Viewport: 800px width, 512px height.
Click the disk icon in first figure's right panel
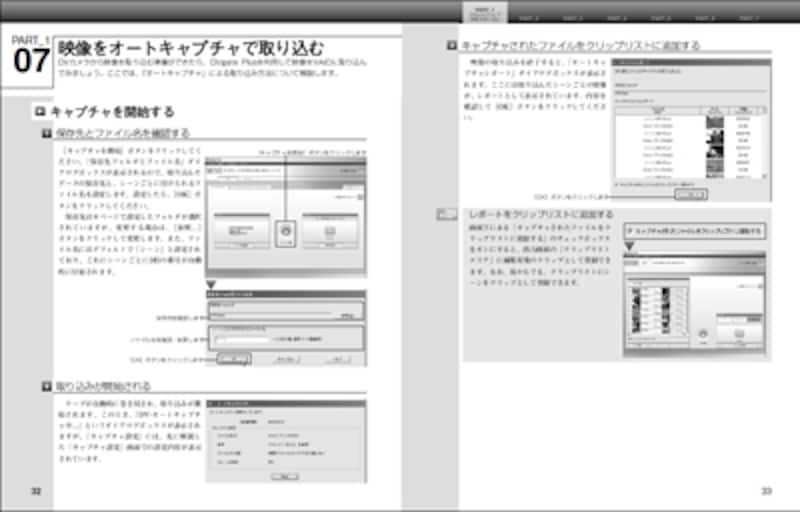point(330,233)
